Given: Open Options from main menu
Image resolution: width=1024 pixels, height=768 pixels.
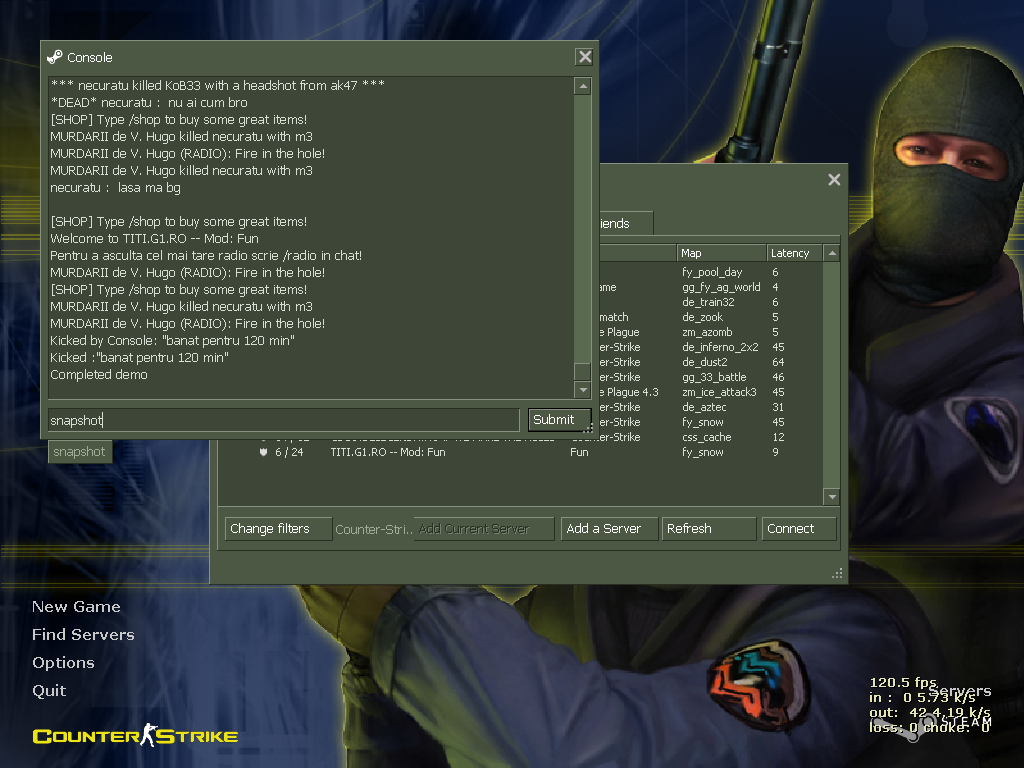Looking at the screenshot, I should (x=63, y=663).
